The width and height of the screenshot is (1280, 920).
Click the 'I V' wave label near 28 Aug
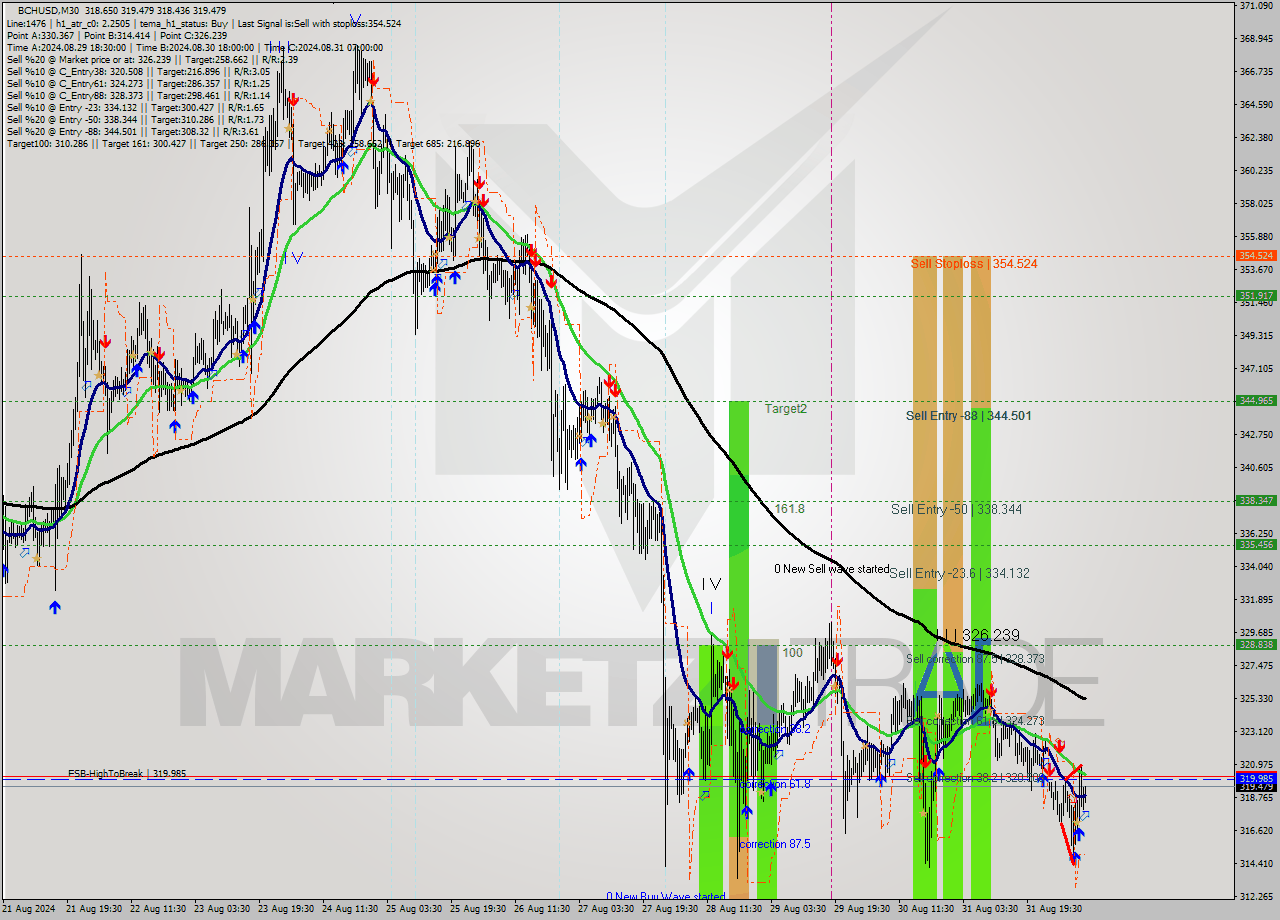(710, 584)
